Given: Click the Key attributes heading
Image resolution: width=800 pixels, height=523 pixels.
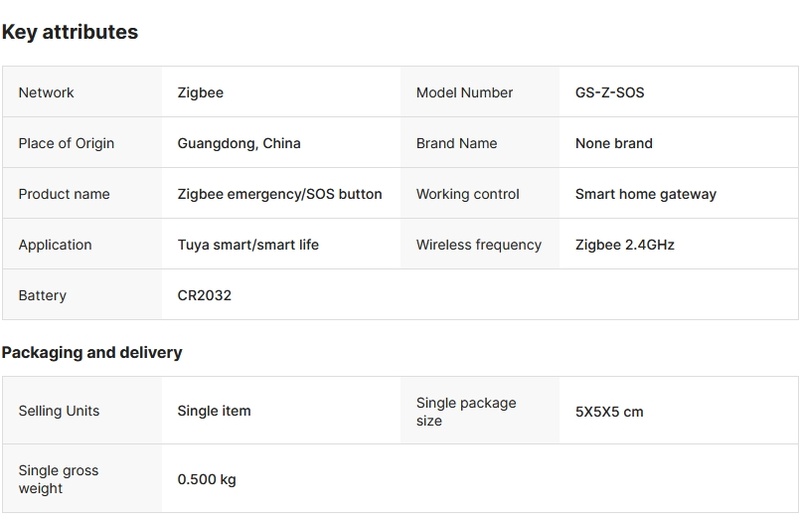Looking at the screenshot, I should (70, 32).
